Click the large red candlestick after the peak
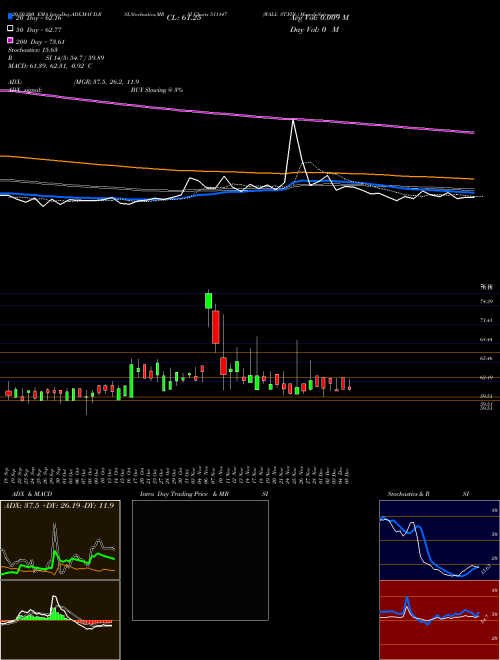The height and width of the screenshot is (660, 500). tap(216, 327)
